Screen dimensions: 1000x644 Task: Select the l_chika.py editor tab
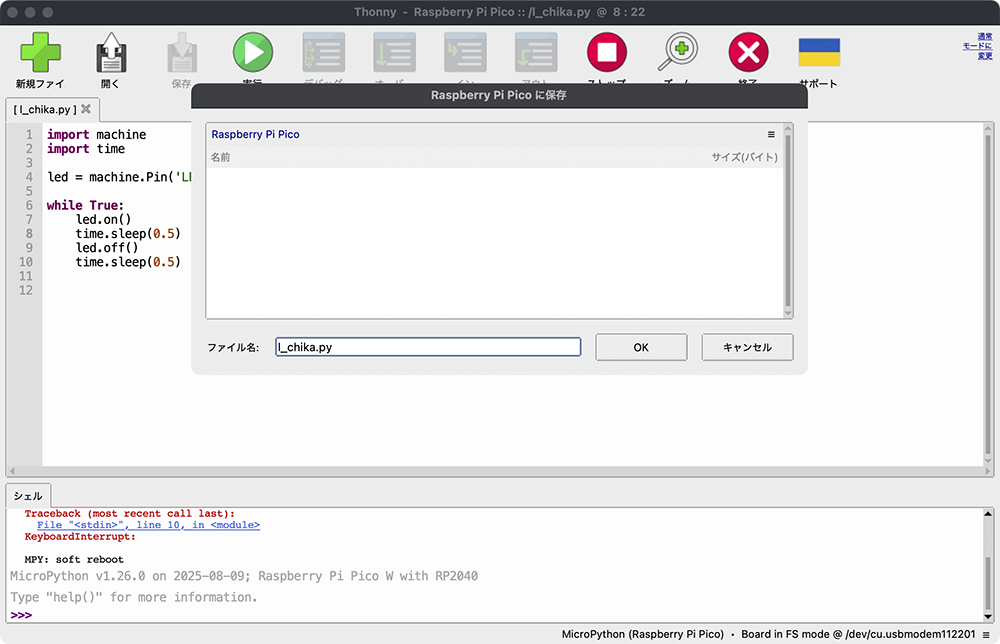coord(45,110)
